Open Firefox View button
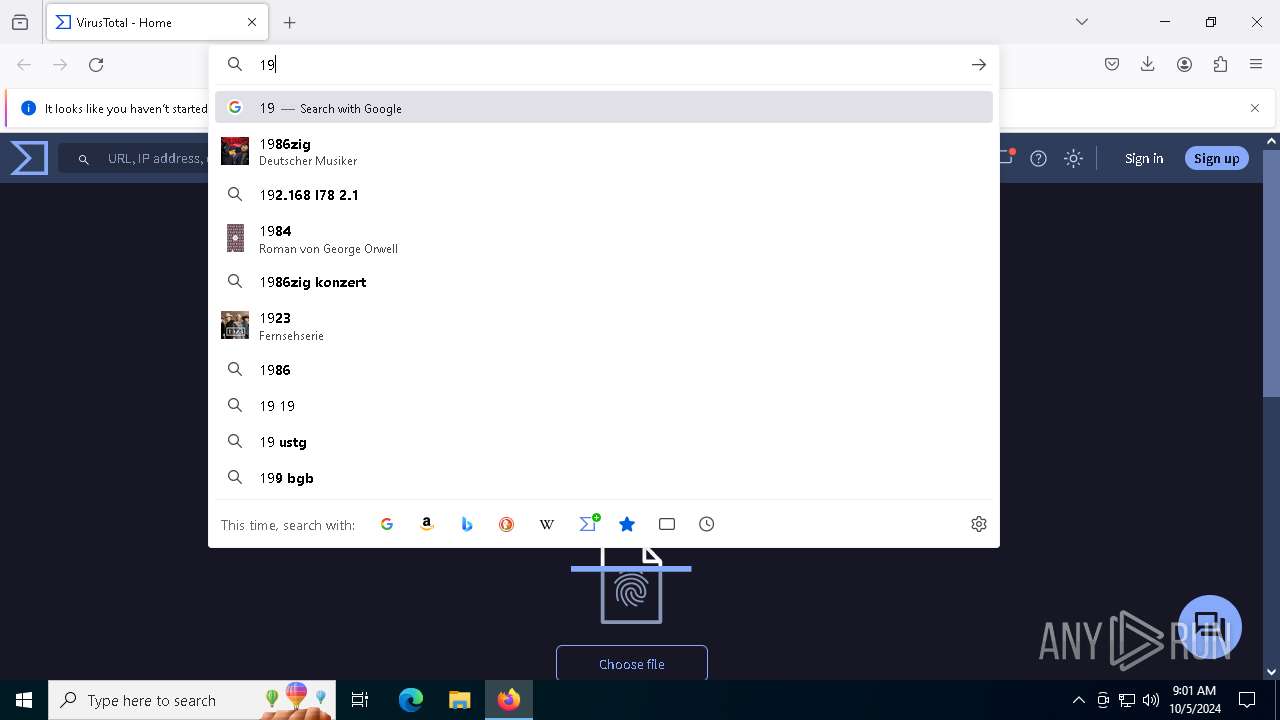The image size is (1280, 720). tap(20, 22)
